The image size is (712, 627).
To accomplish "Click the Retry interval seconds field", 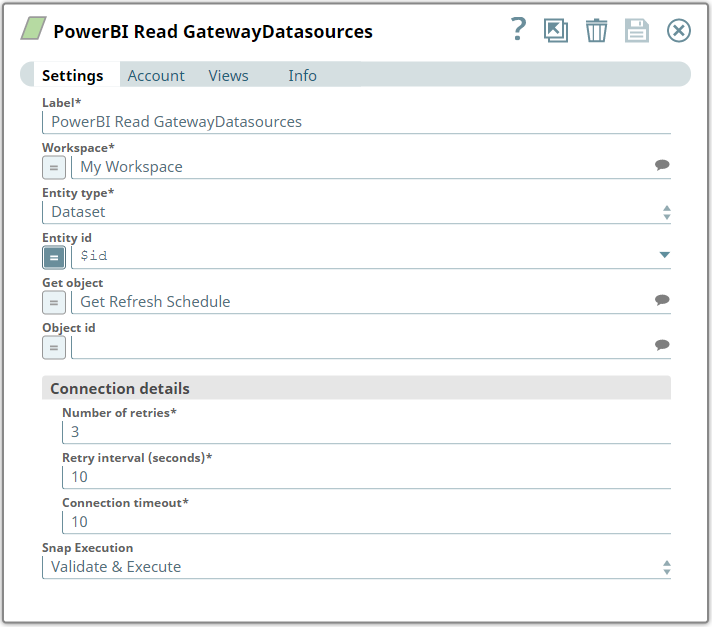I will tap(366, 477).
